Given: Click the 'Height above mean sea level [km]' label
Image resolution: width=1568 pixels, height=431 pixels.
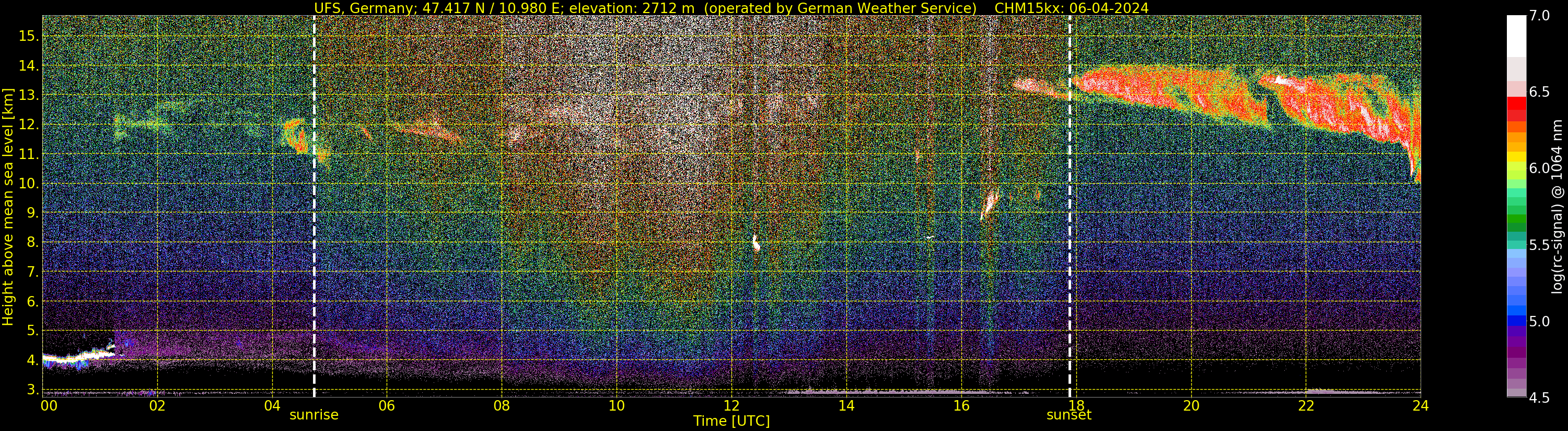Looking at the screenshot, I should coord(8,207).
